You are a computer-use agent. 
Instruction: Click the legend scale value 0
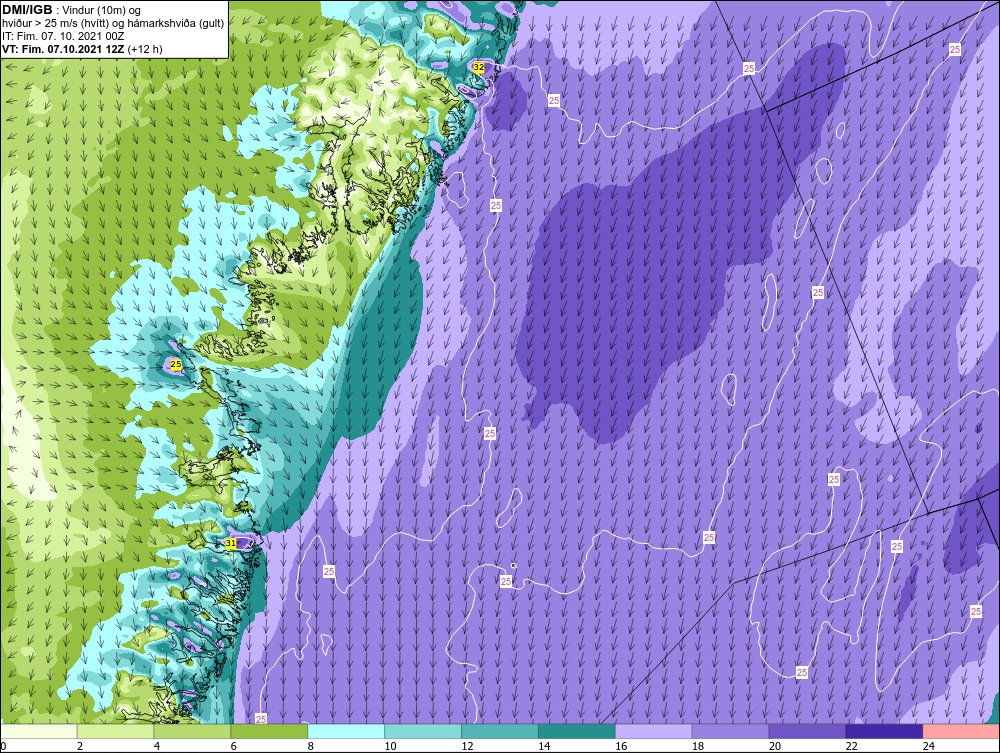click(x=3, y=746)
